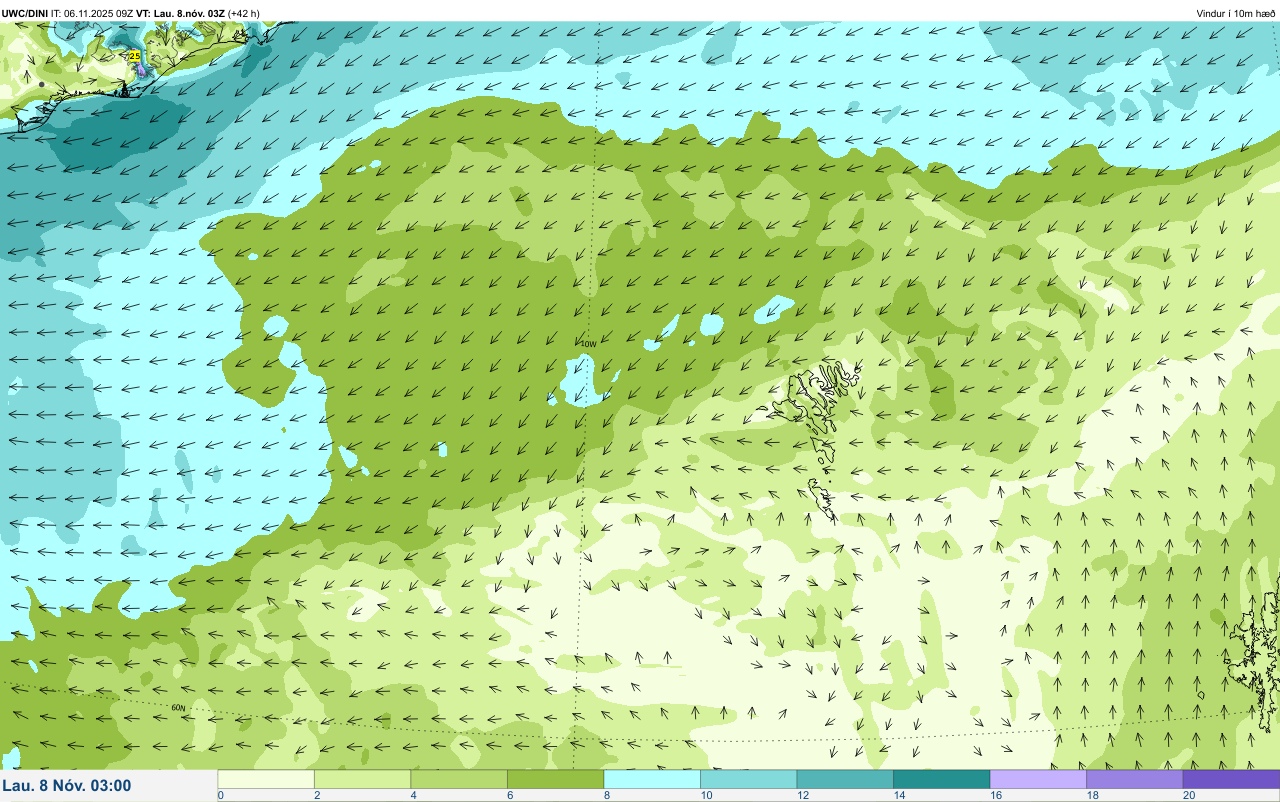Pick the 12–14 m/s teal legend swatch
Image resolution: width=1280 pixels, height=802 pixels.
(845, 779)
